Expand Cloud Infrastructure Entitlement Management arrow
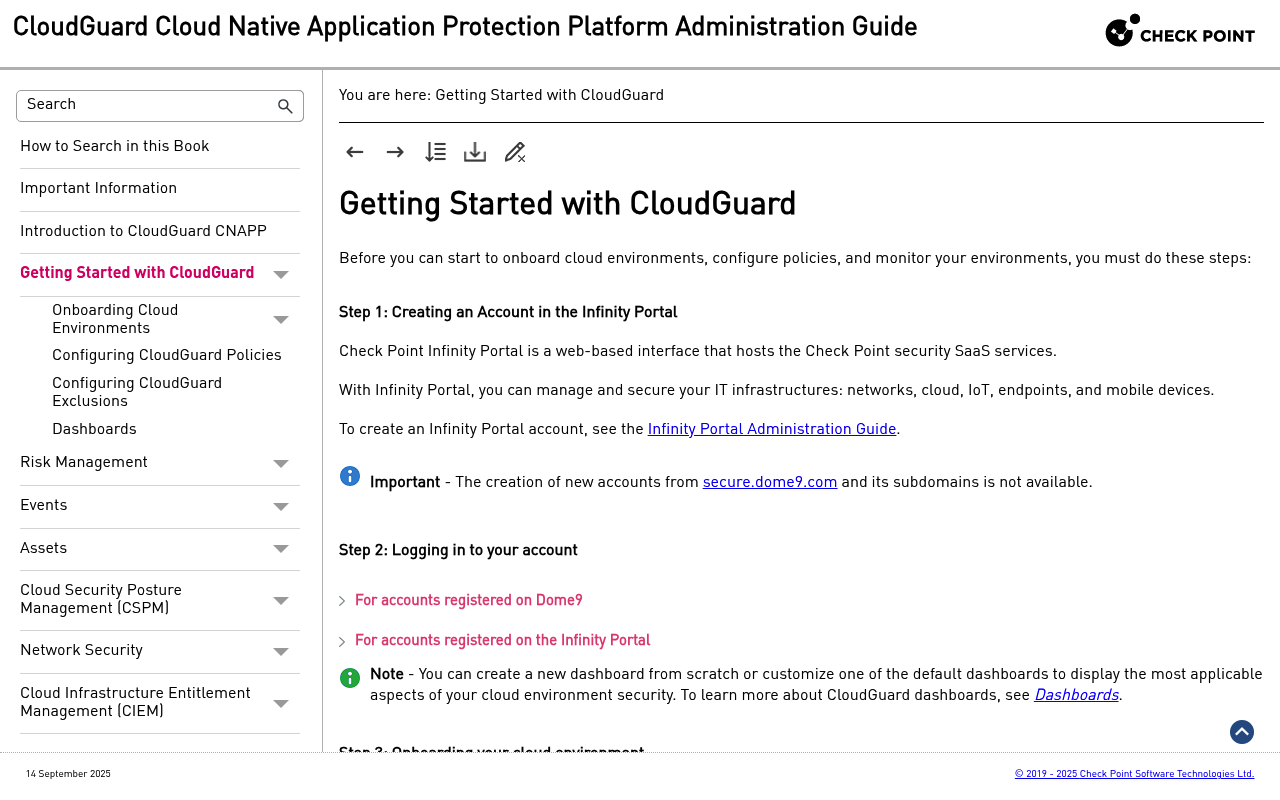 281,704
